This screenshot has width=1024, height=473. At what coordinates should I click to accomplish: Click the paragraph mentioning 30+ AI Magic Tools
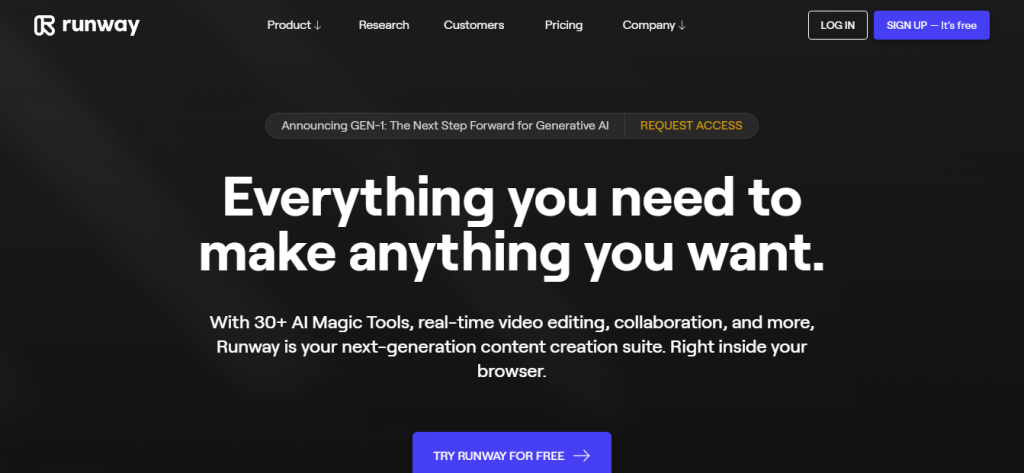pos(512,347)
